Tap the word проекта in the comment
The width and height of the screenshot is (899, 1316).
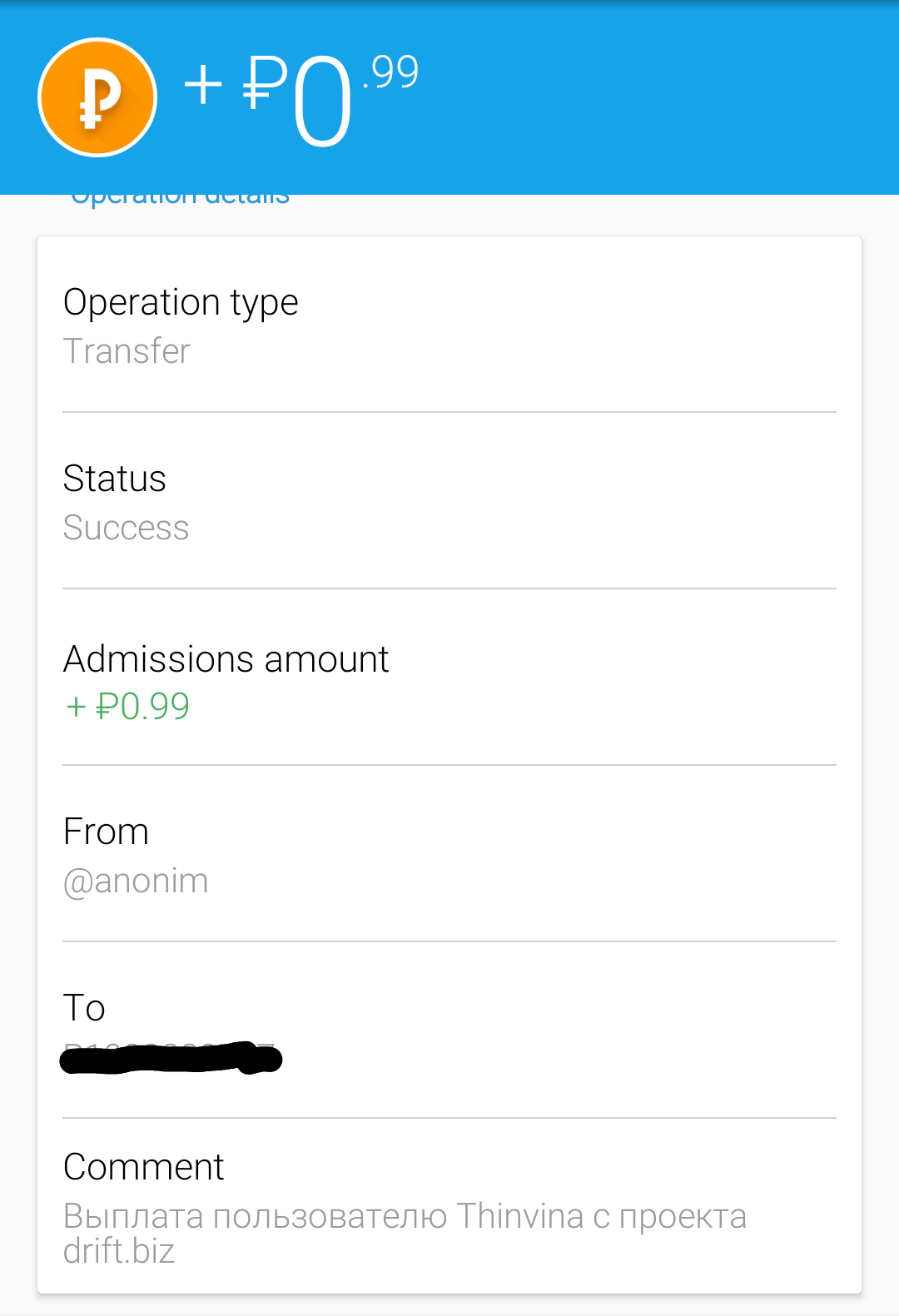coord(683,1216)
